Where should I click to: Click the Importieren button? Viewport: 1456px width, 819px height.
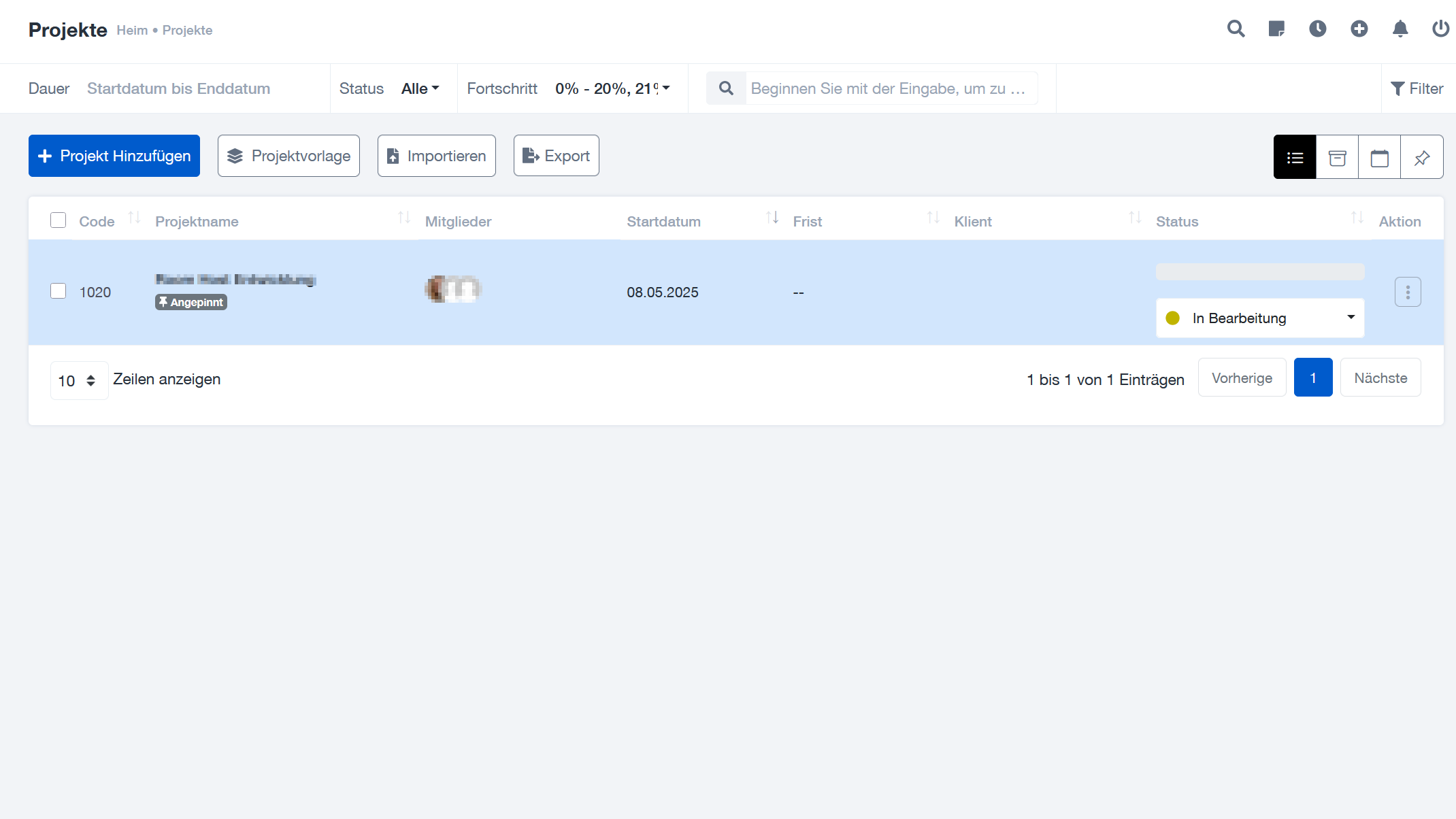pyautogui.click(x=436, y=156)
